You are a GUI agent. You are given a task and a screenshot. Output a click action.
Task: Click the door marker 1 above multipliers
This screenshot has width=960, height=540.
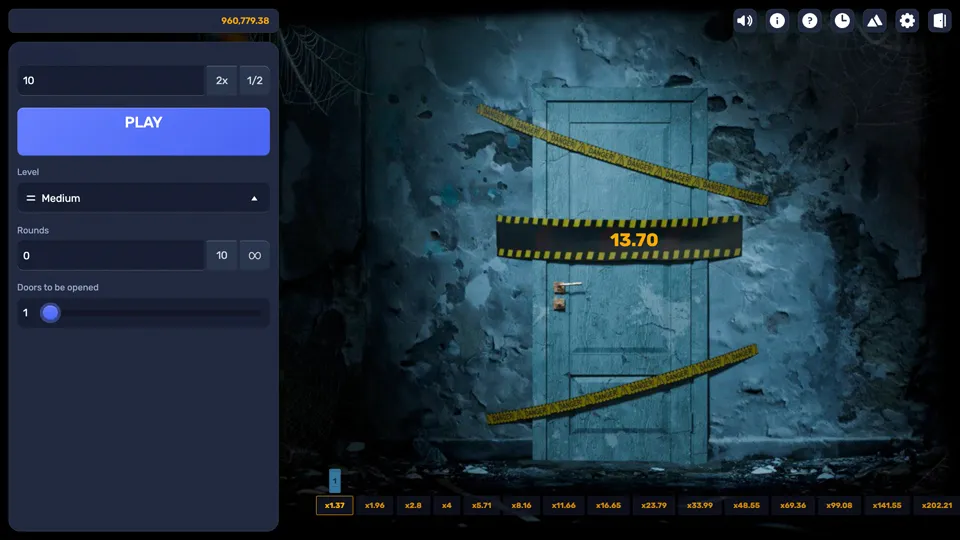click(334, 481)
